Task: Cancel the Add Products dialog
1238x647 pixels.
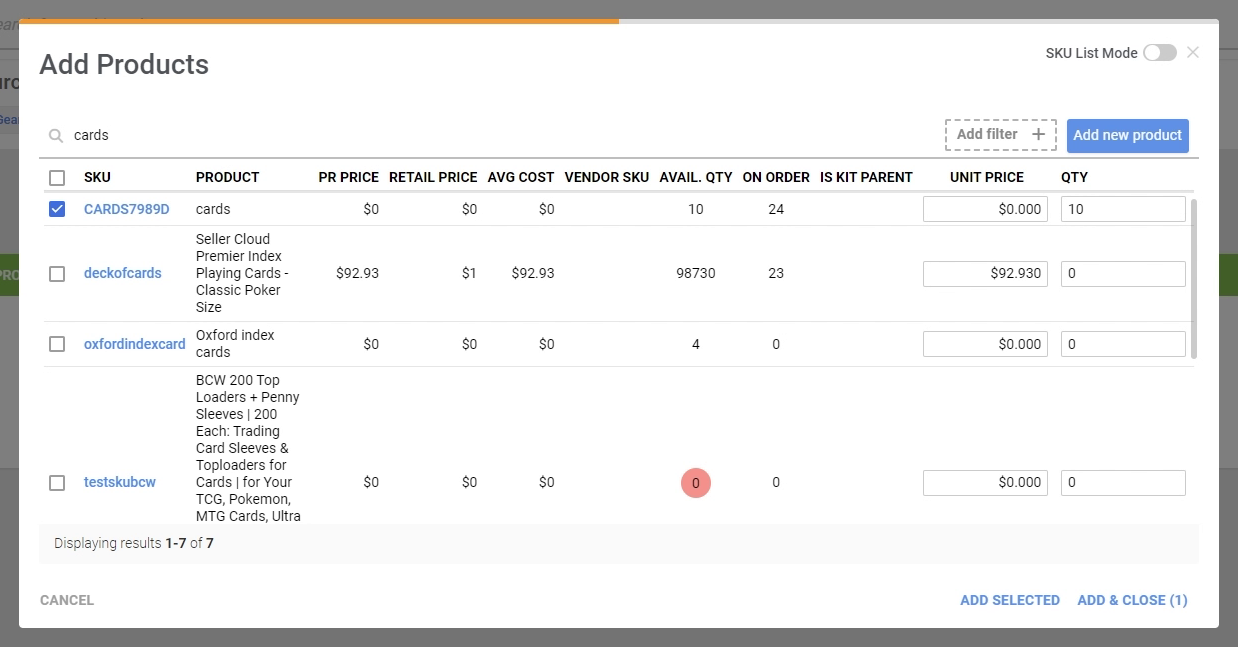Action: (67, 600)
